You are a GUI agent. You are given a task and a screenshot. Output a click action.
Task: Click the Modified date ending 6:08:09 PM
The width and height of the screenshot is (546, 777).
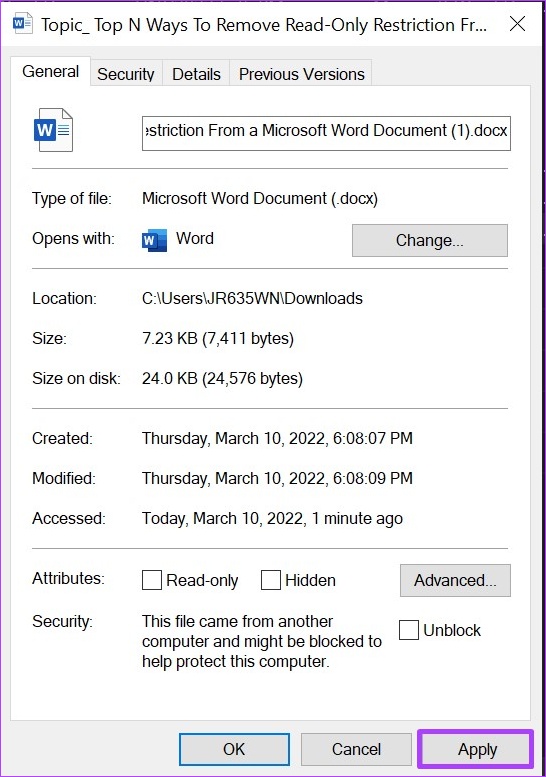[x=277, y=479]
